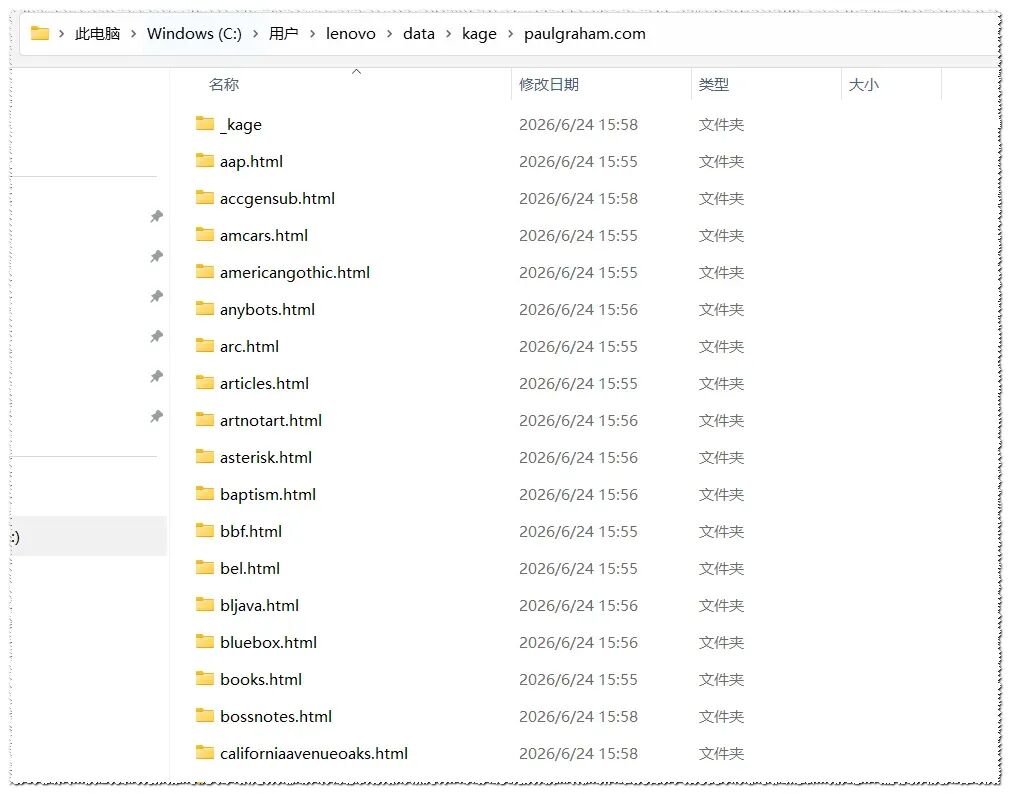The image size is (1011, 794).
Task: Expand chevron after data in breadcrumb
Action: [449, 34]
